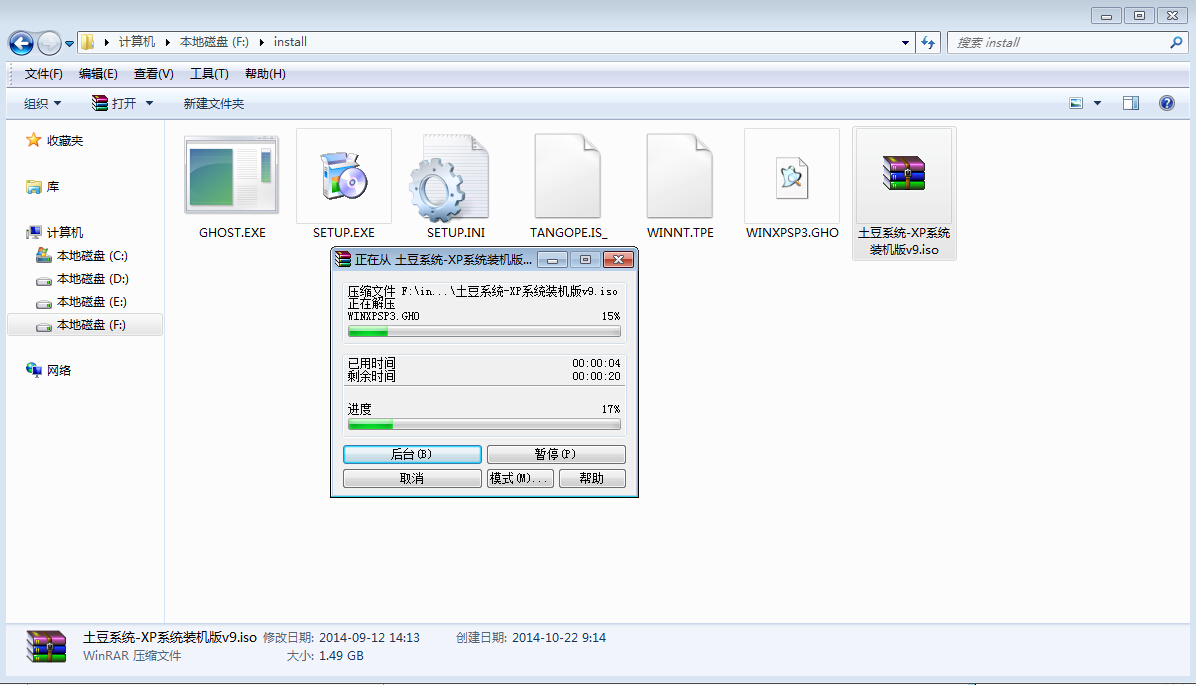Toggle the preview pane icon
The image size is (1196, 685).
1130,103
